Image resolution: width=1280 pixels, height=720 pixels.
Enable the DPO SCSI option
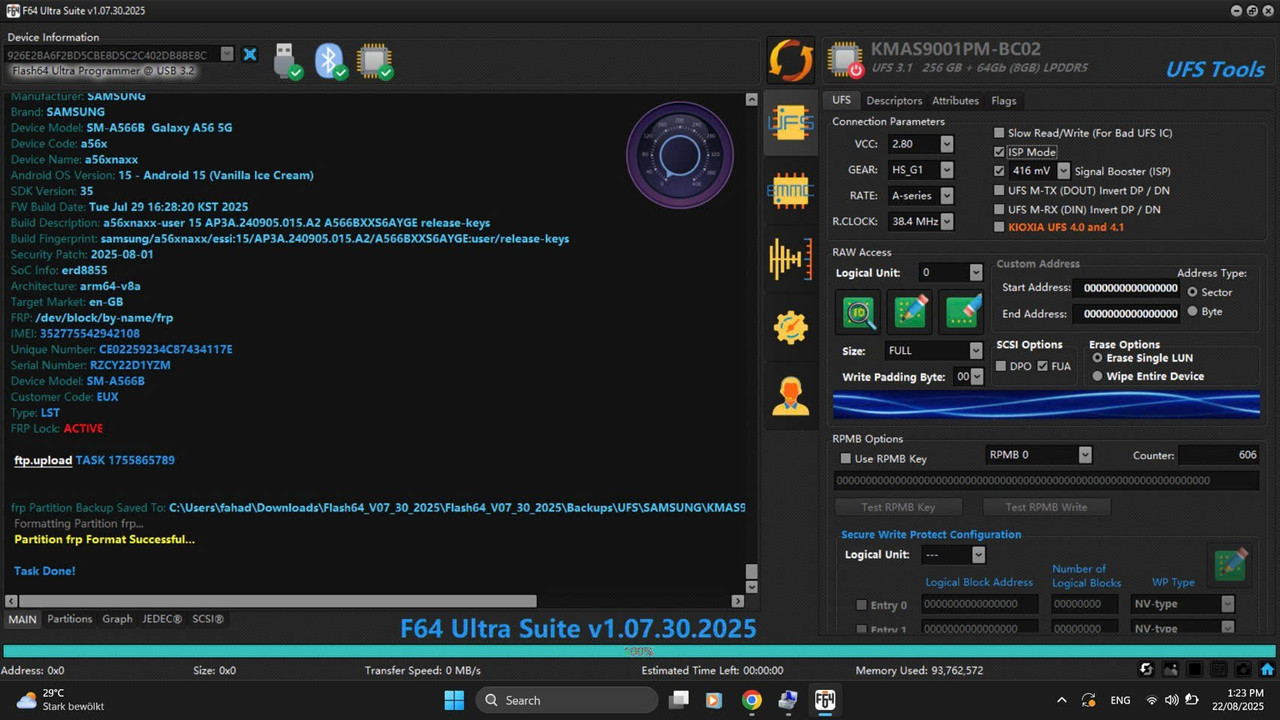[x=1002, y=367]
